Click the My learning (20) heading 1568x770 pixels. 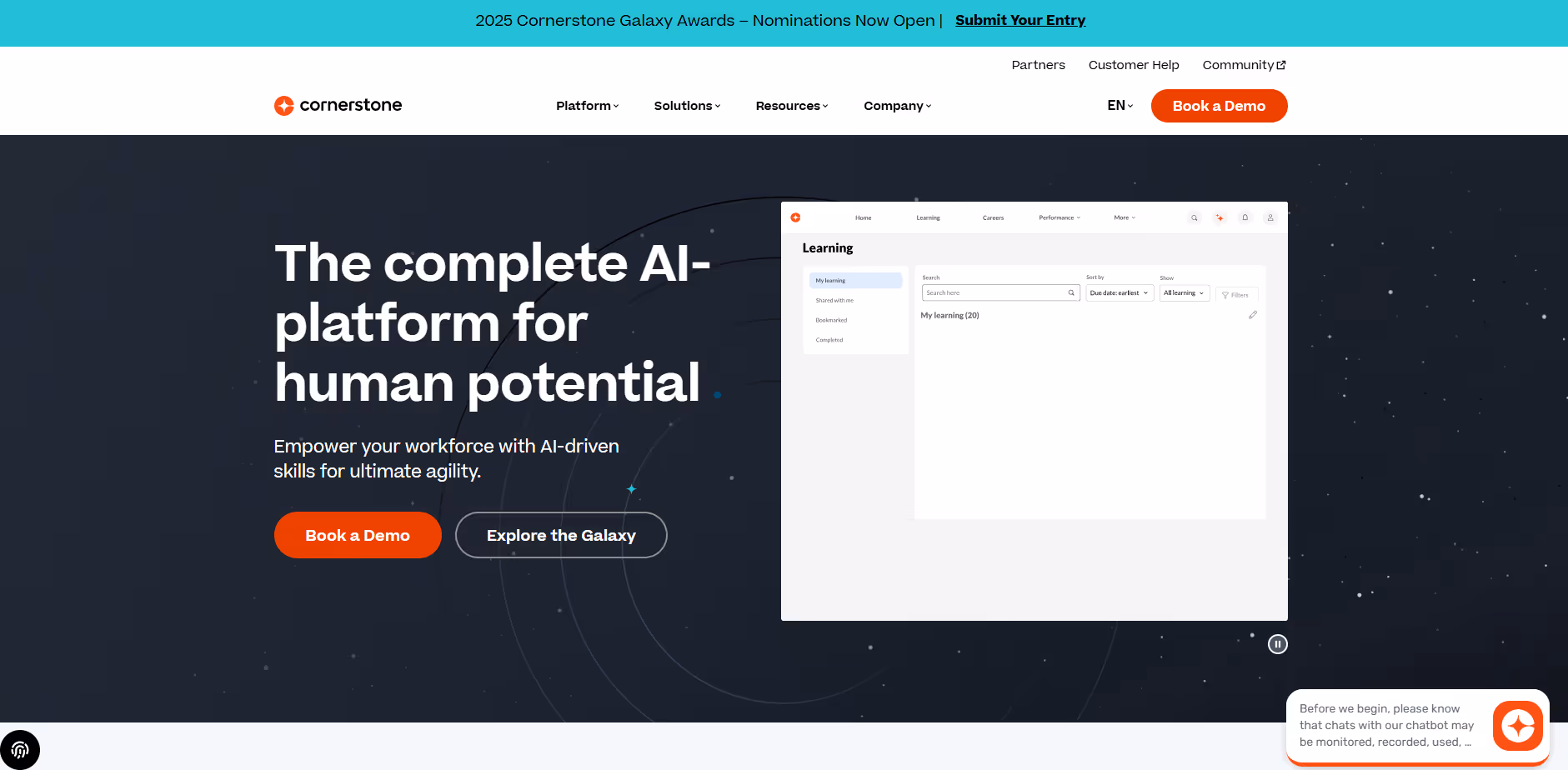coord(949,315)
